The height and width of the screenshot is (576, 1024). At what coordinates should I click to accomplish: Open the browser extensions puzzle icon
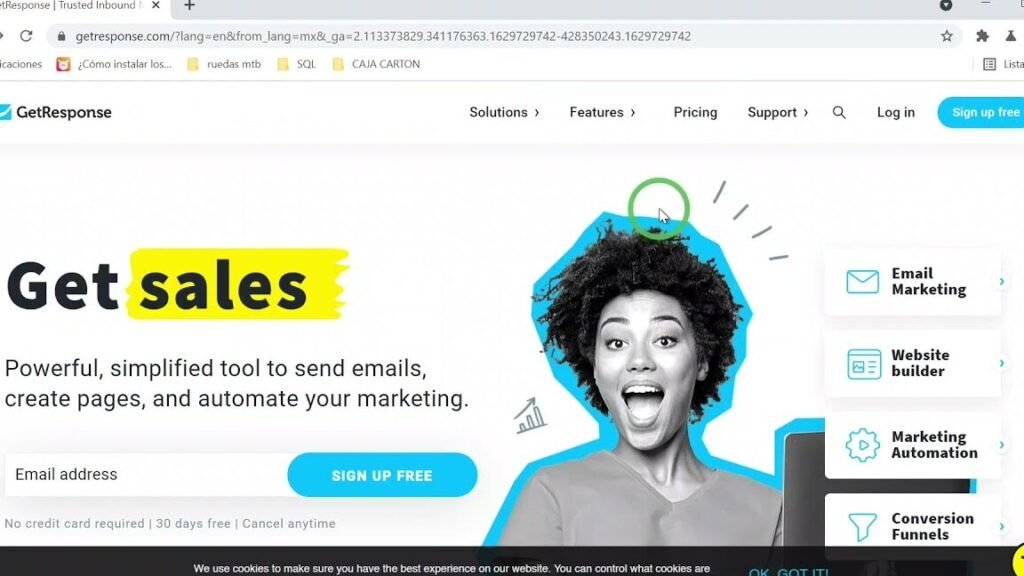982,36
